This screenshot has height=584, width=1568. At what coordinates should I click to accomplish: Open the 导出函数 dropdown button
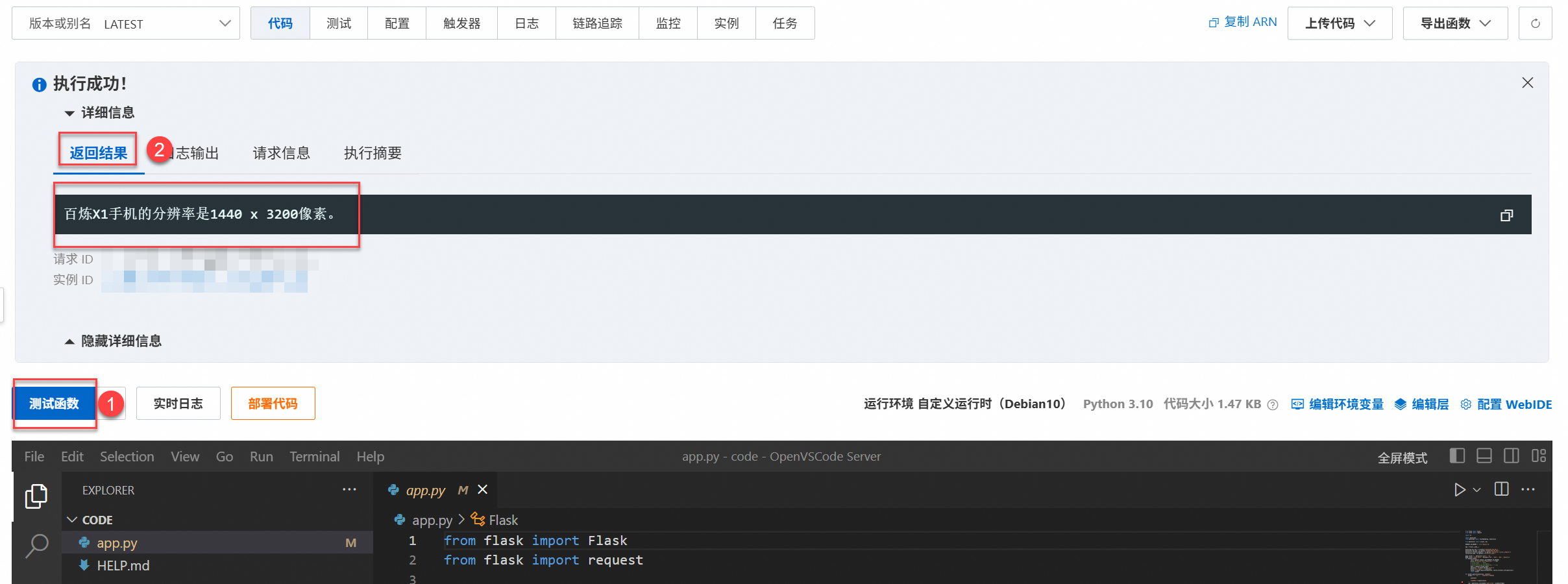(x=1455, y=23)
